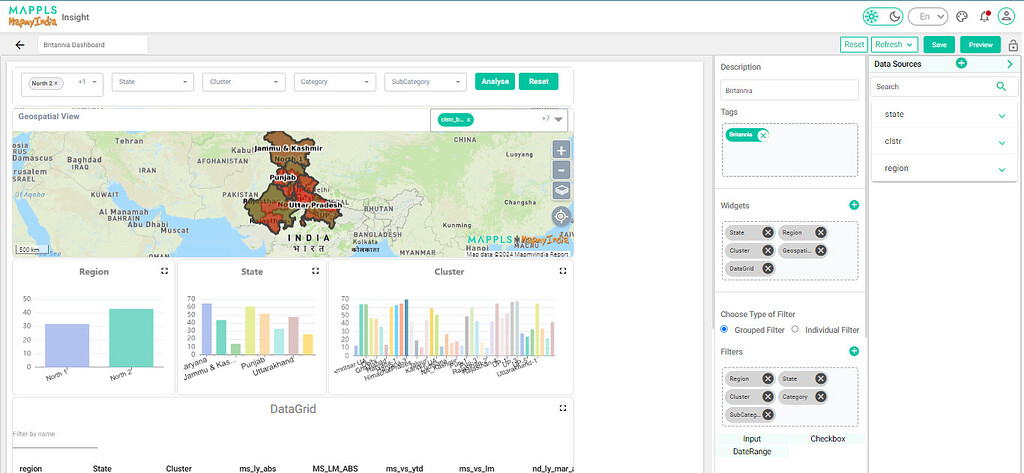Open the Category filter dropdown
The image size is (1024, 473).
point(335,82)
